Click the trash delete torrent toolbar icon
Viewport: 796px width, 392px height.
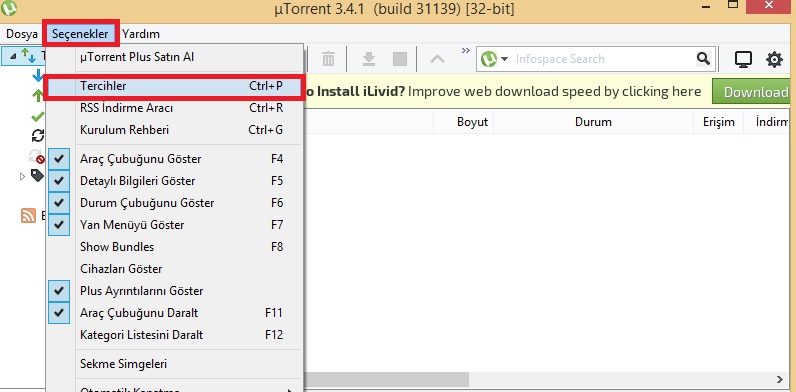[x=328, y=59]
